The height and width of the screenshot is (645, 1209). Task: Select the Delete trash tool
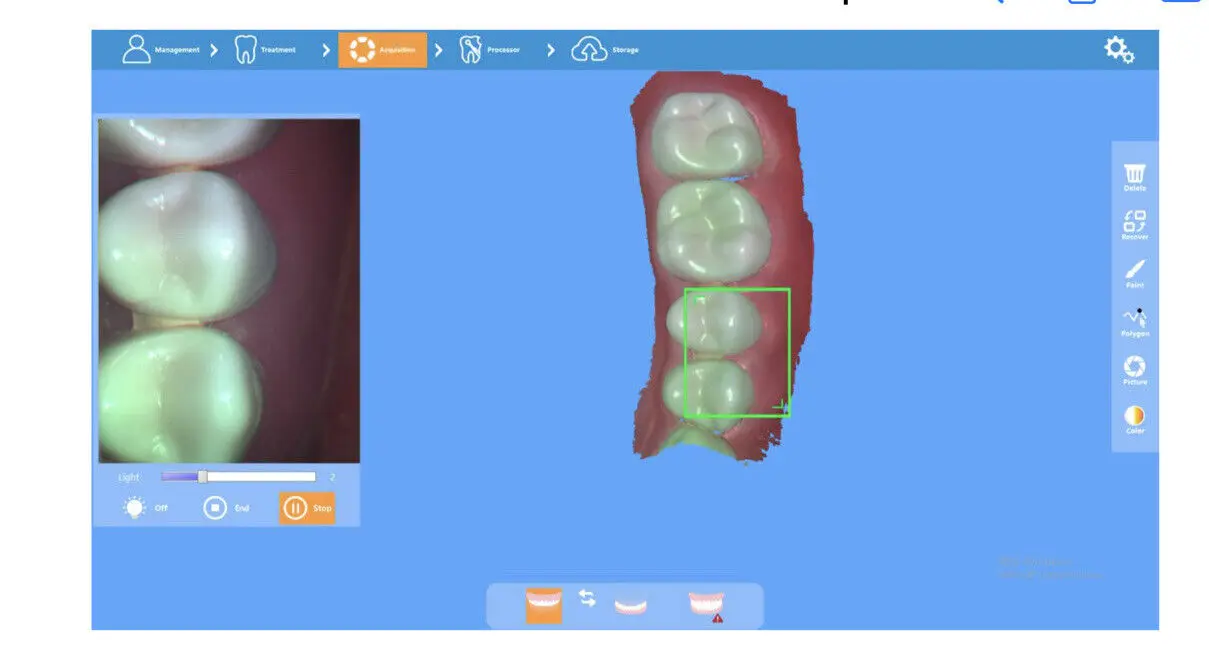(x=1135, y=178)
